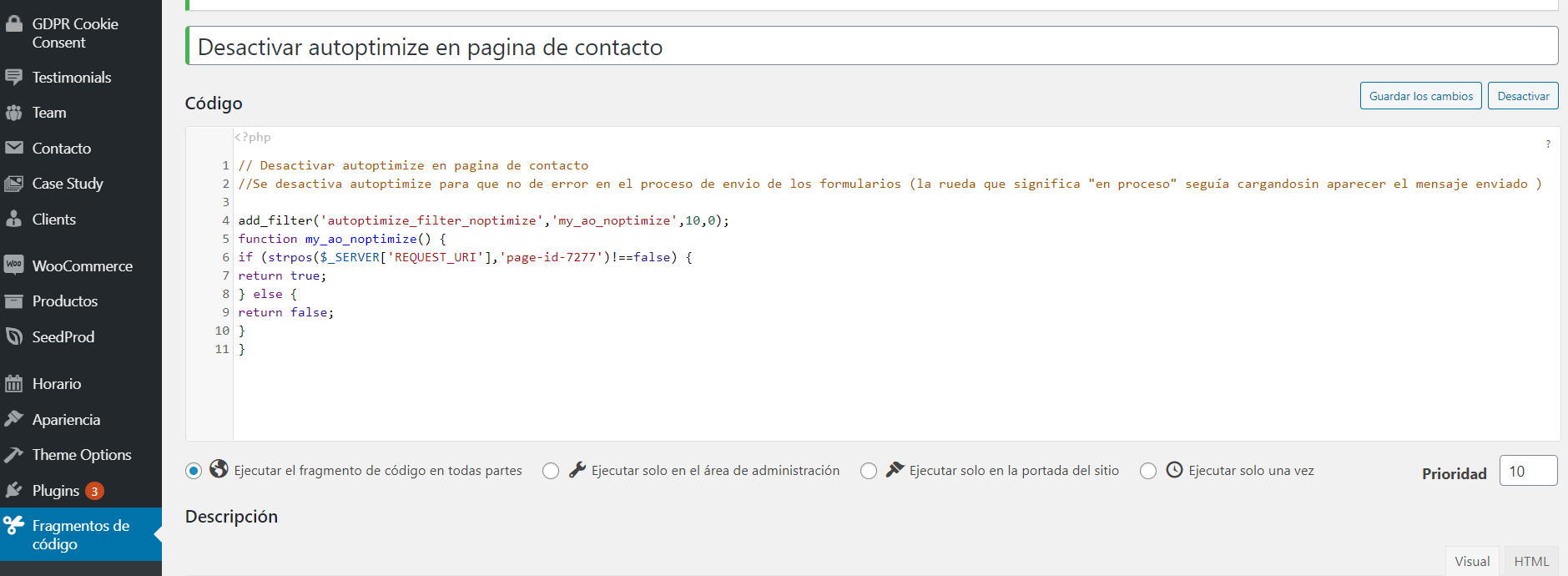This screenshot has height=576, width=1568.
Task: Click the Fragmentos de código scissors icon
Action: click(14, 525)
